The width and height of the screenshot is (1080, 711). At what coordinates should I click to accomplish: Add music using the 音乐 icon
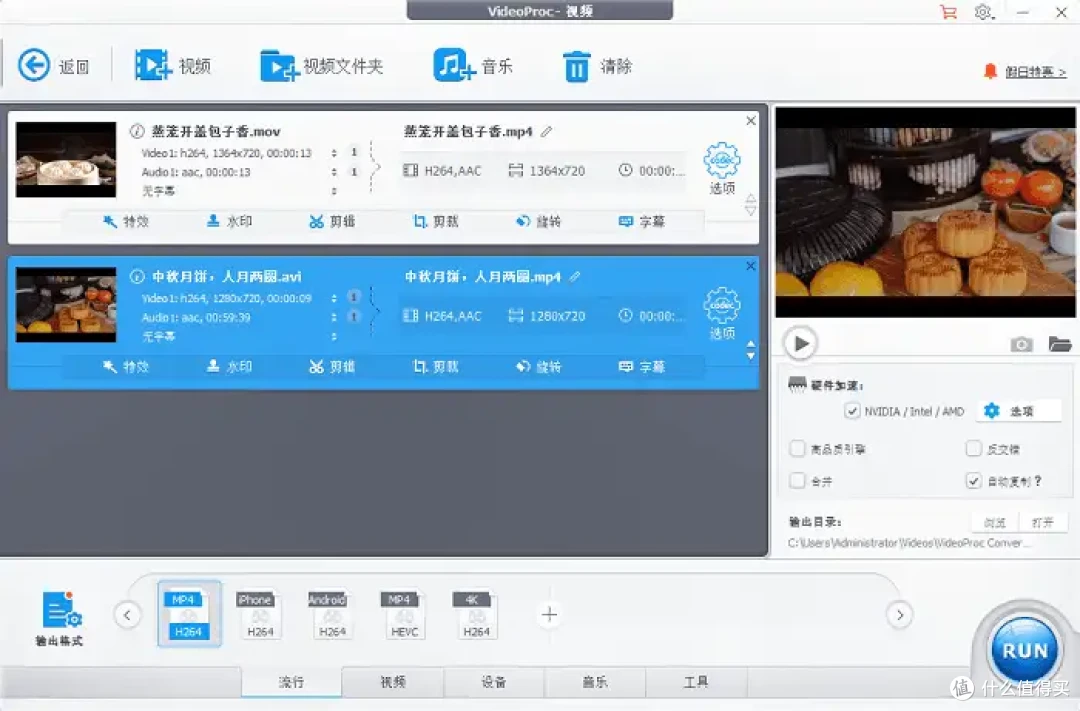click(x=454, y=65)
